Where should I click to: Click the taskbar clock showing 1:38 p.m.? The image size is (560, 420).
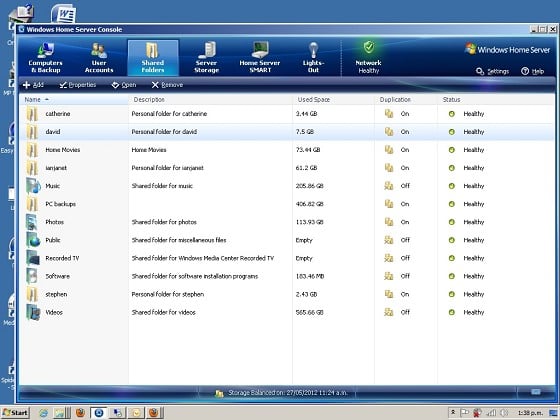pos(530,413)
